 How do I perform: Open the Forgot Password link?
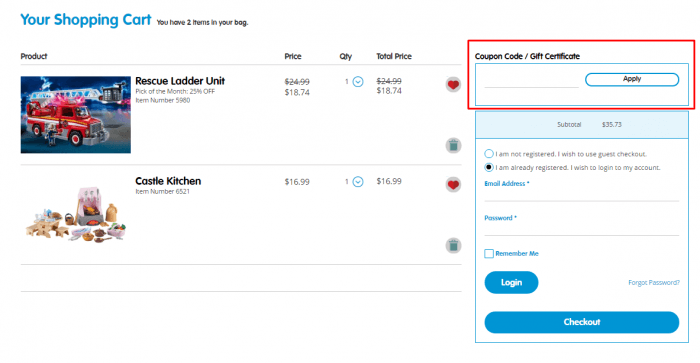(654, 283)
